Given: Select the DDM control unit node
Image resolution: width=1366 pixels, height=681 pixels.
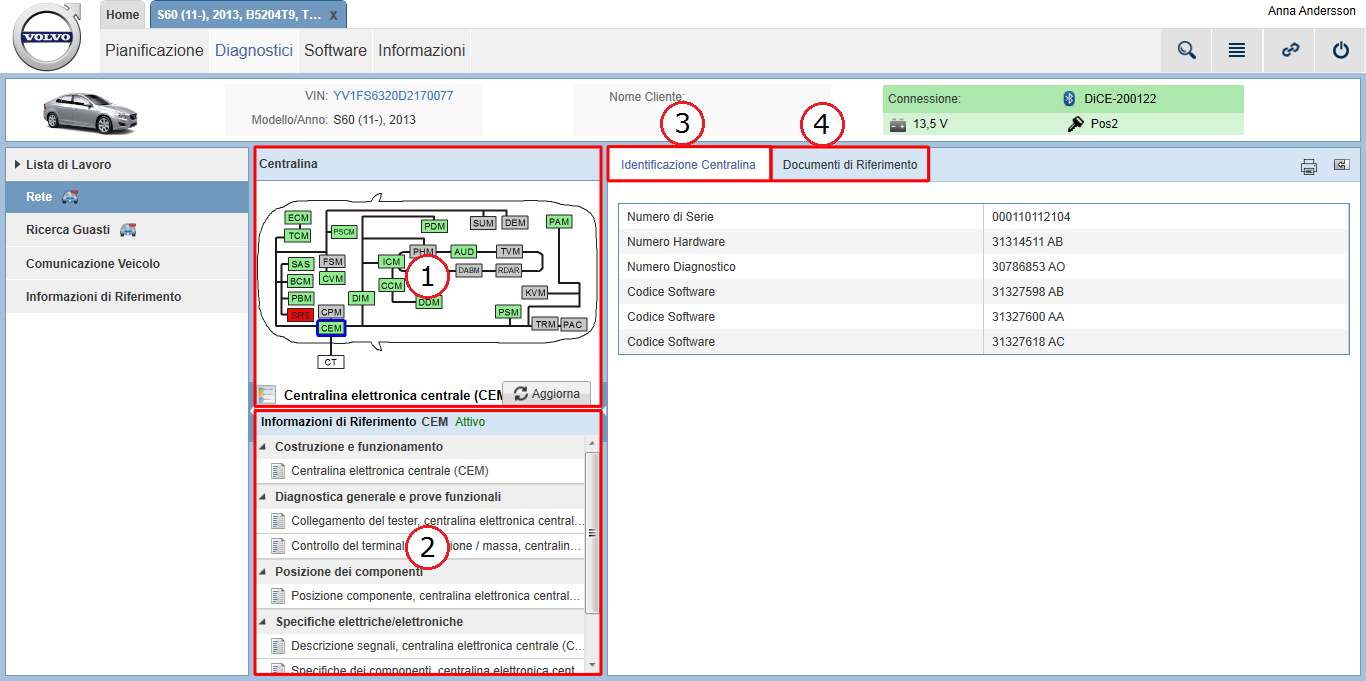Looking at the screenshot, I should [429, 302].
